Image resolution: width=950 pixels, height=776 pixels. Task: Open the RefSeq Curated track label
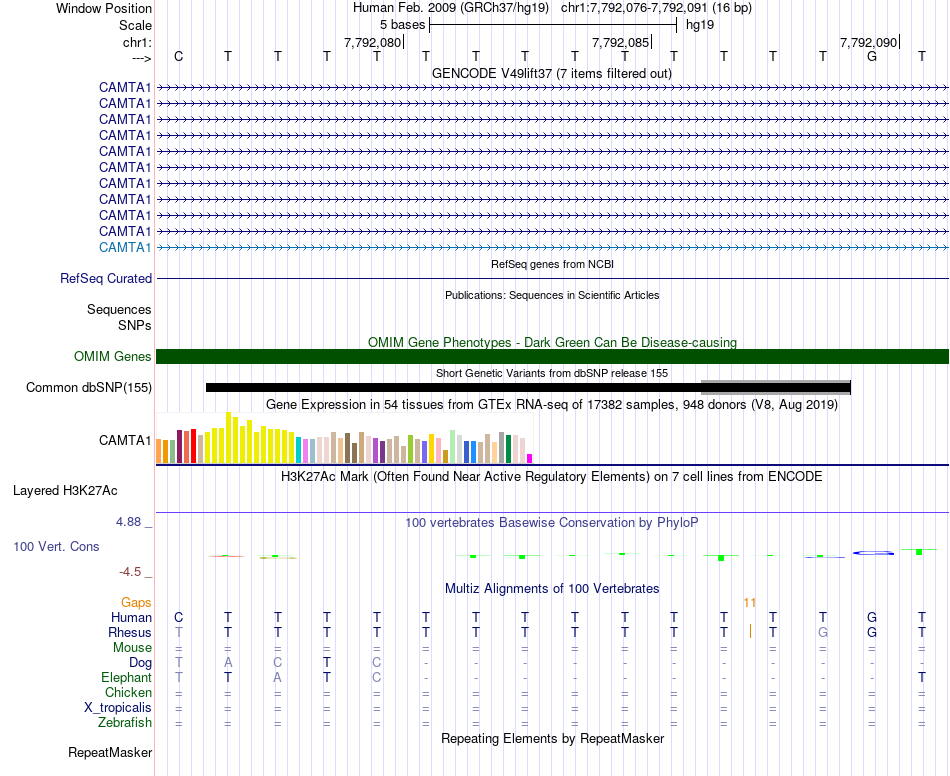(x=105, y=279)
